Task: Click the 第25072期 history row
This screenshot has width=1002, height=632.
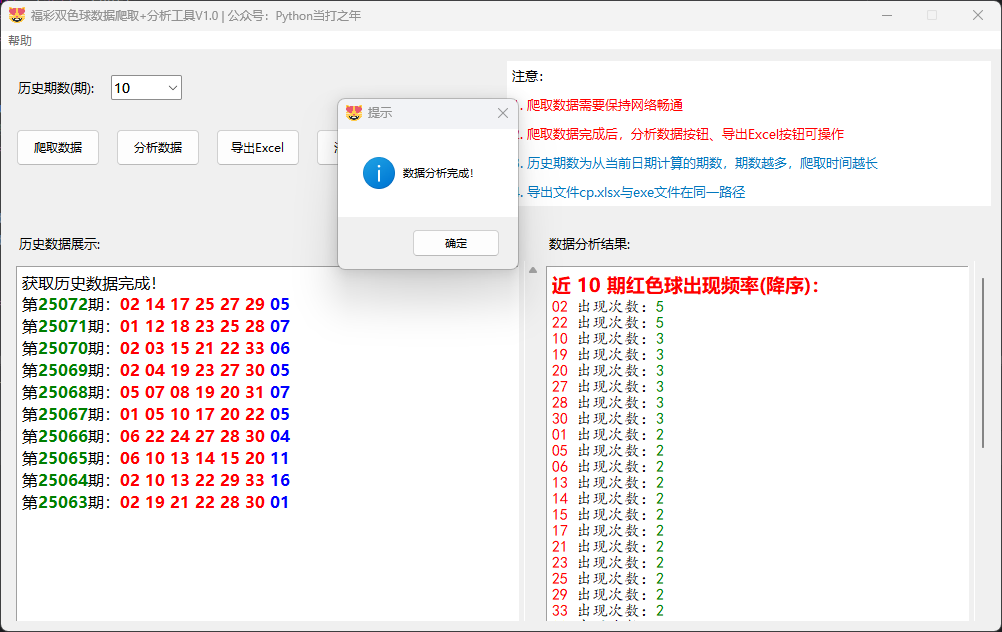Action: [x=156, y=304]
